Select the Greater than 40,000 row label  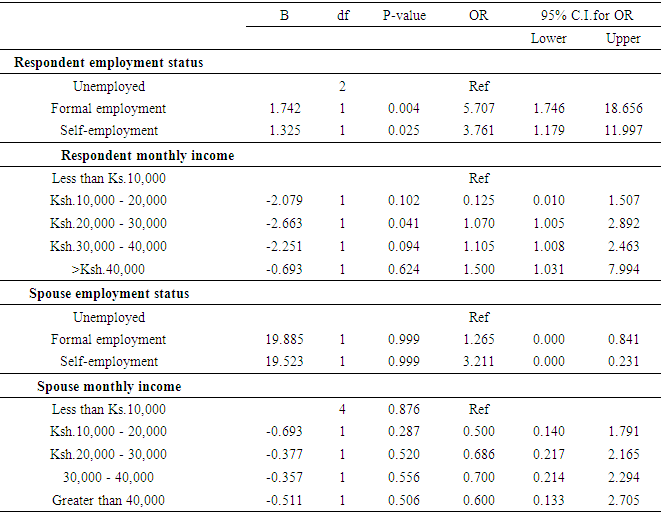tap(108, 501)
